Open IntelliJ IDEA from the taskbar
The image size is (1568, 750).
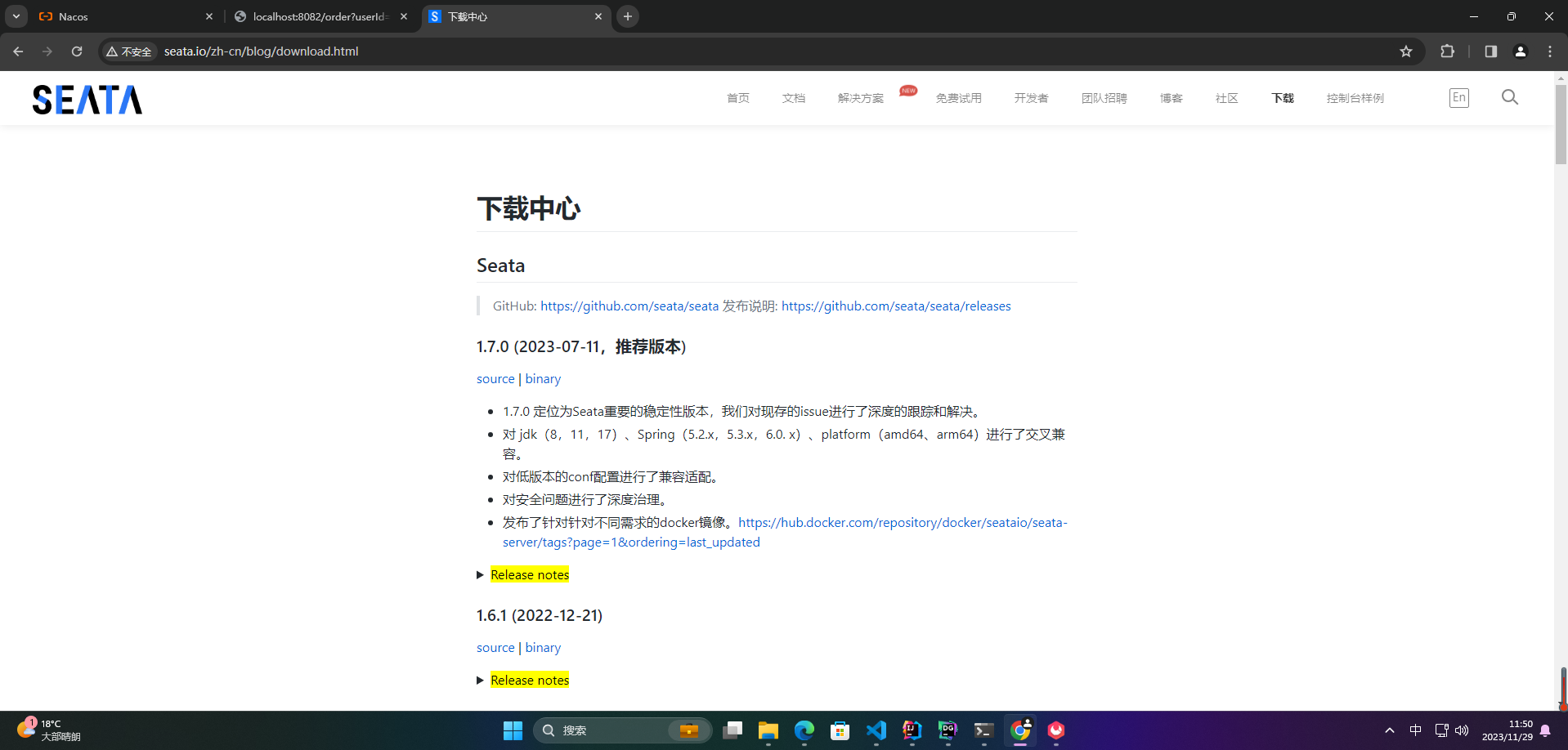coord(912,730)
